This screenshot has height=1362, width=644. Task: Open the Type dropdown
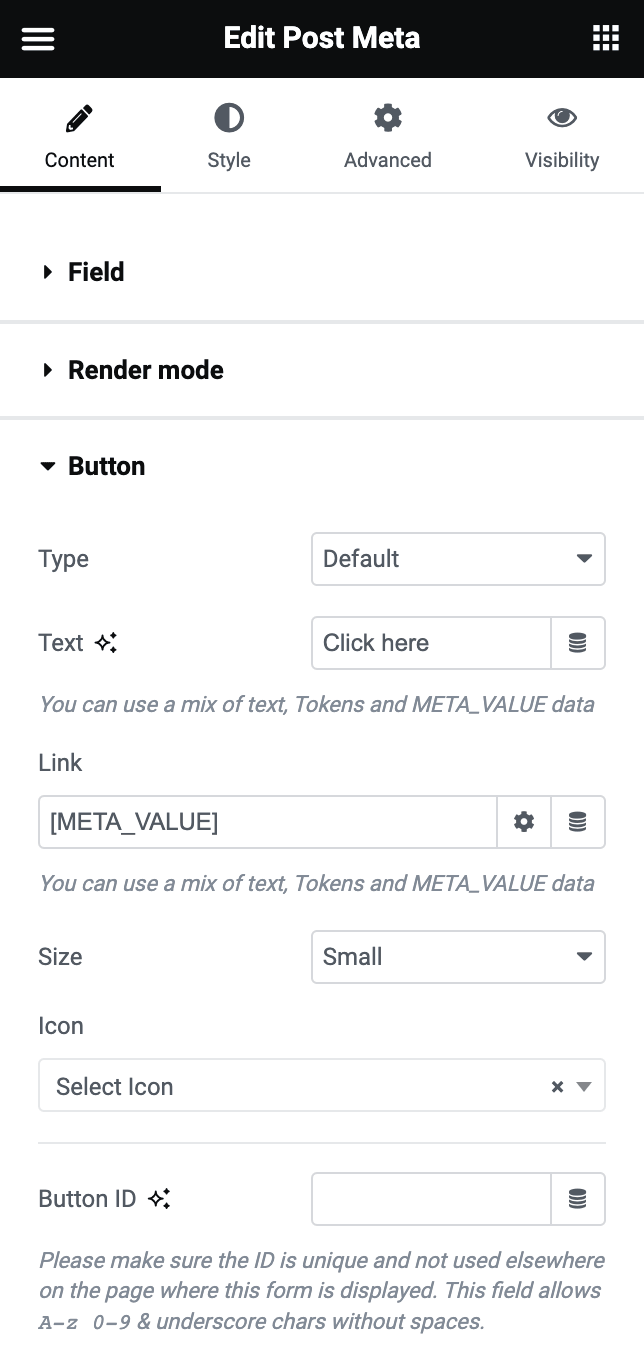tap(458, 559)
